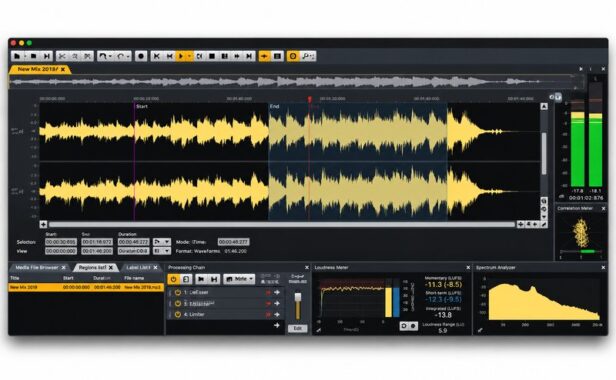Viewport: 616px width, 380px height.
Task: Click icon next to chain power button
Action: (187, 279)
